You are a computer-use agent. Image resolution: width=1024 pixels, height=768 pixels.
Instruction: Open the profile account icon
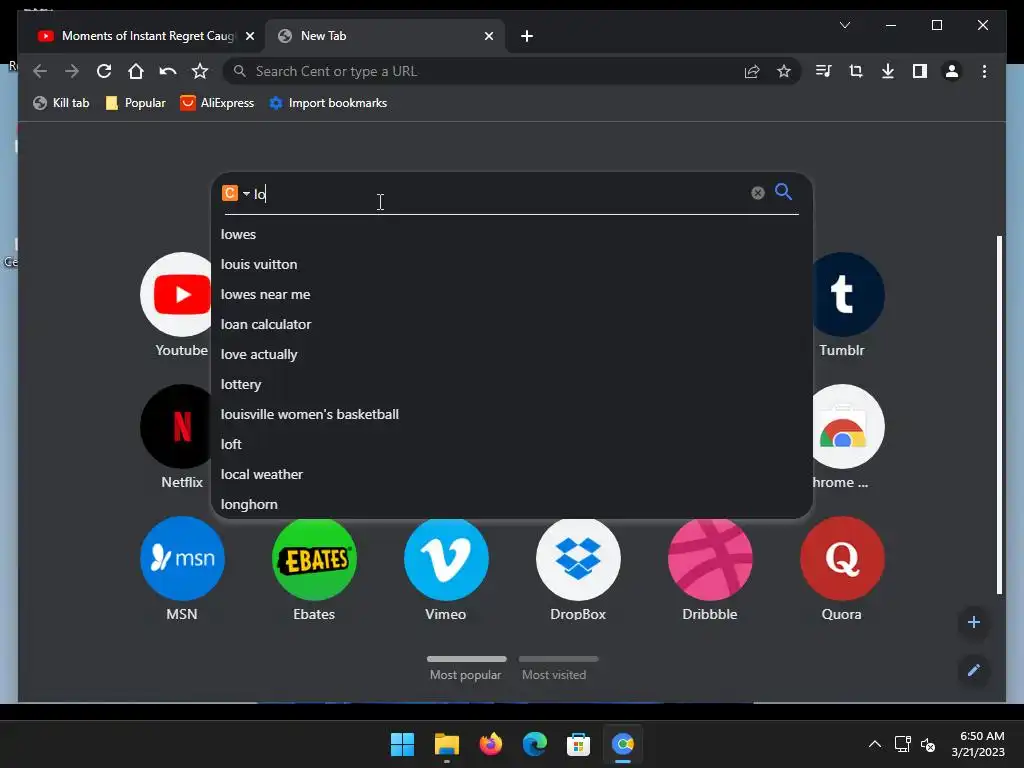952,71
